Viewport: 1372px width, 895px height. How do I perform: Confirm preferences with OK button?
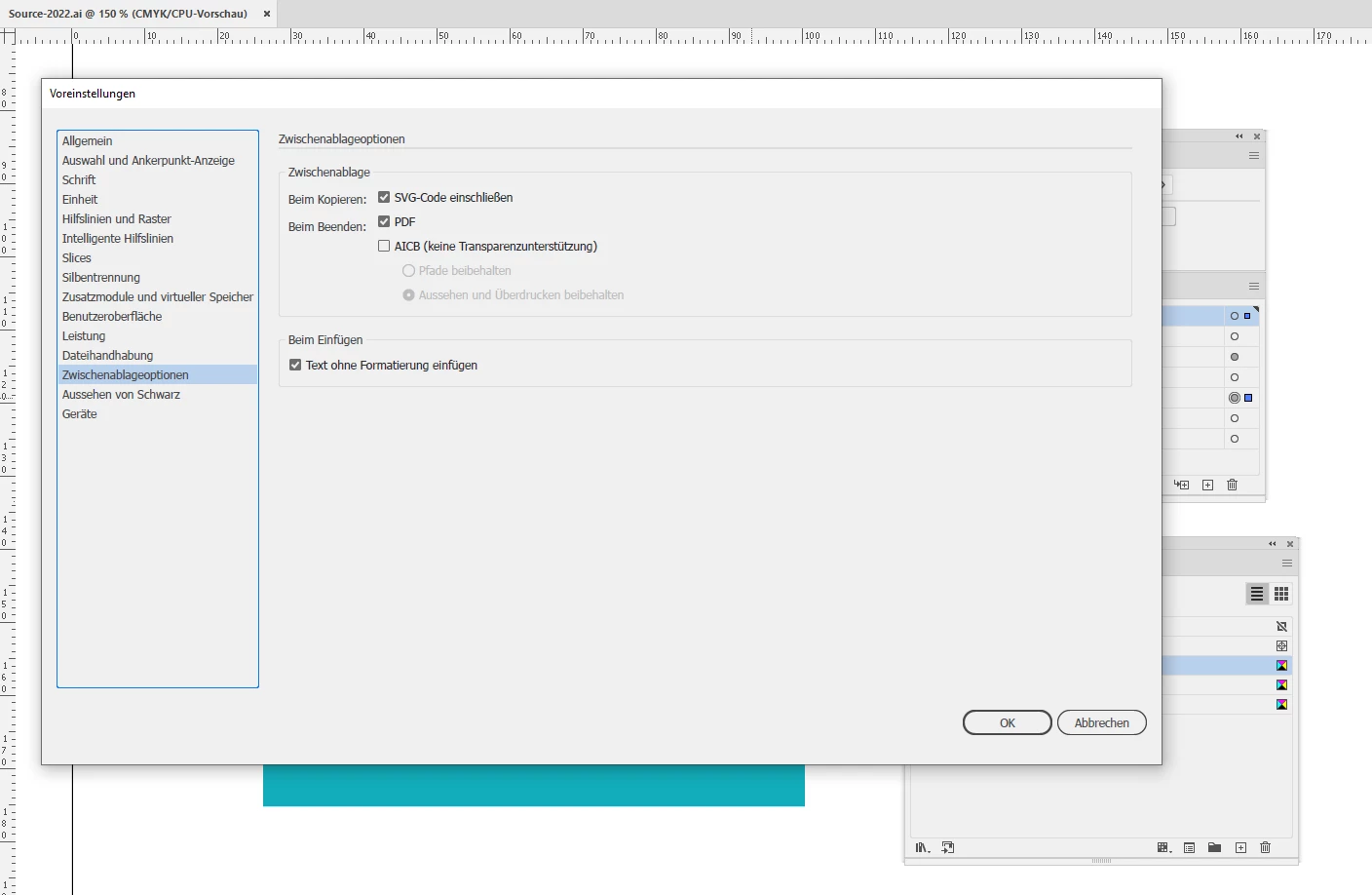pos(1008,722)
